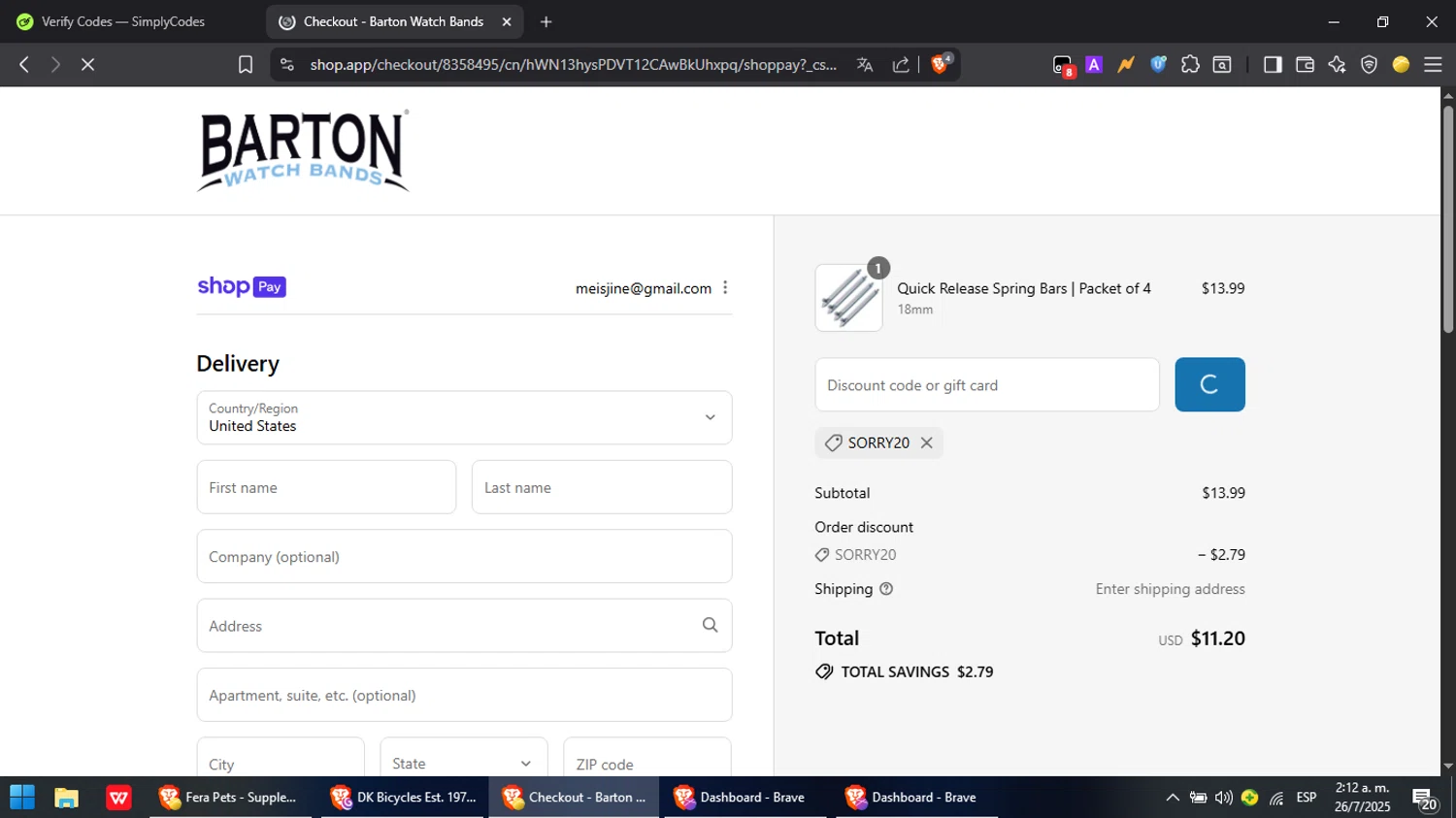Screen dimensions: 1456x818
Task: Open the notification center
Action: (1425, 799)
